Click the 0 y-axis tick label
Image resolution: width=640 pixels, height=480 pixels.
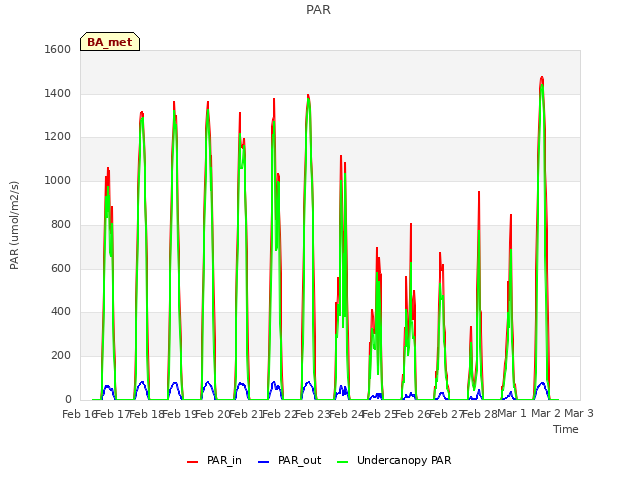pyautogui.click(x=68, y=399)
